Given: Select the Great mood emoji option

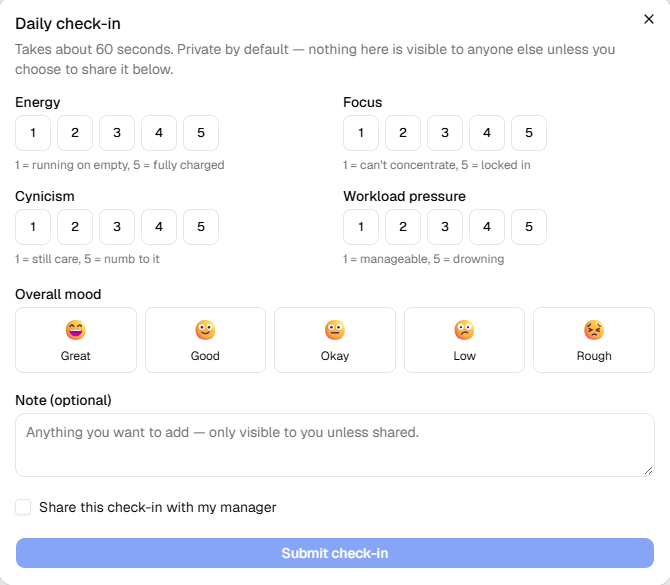Looking at the screenshot, I should (x=76, y=340).
